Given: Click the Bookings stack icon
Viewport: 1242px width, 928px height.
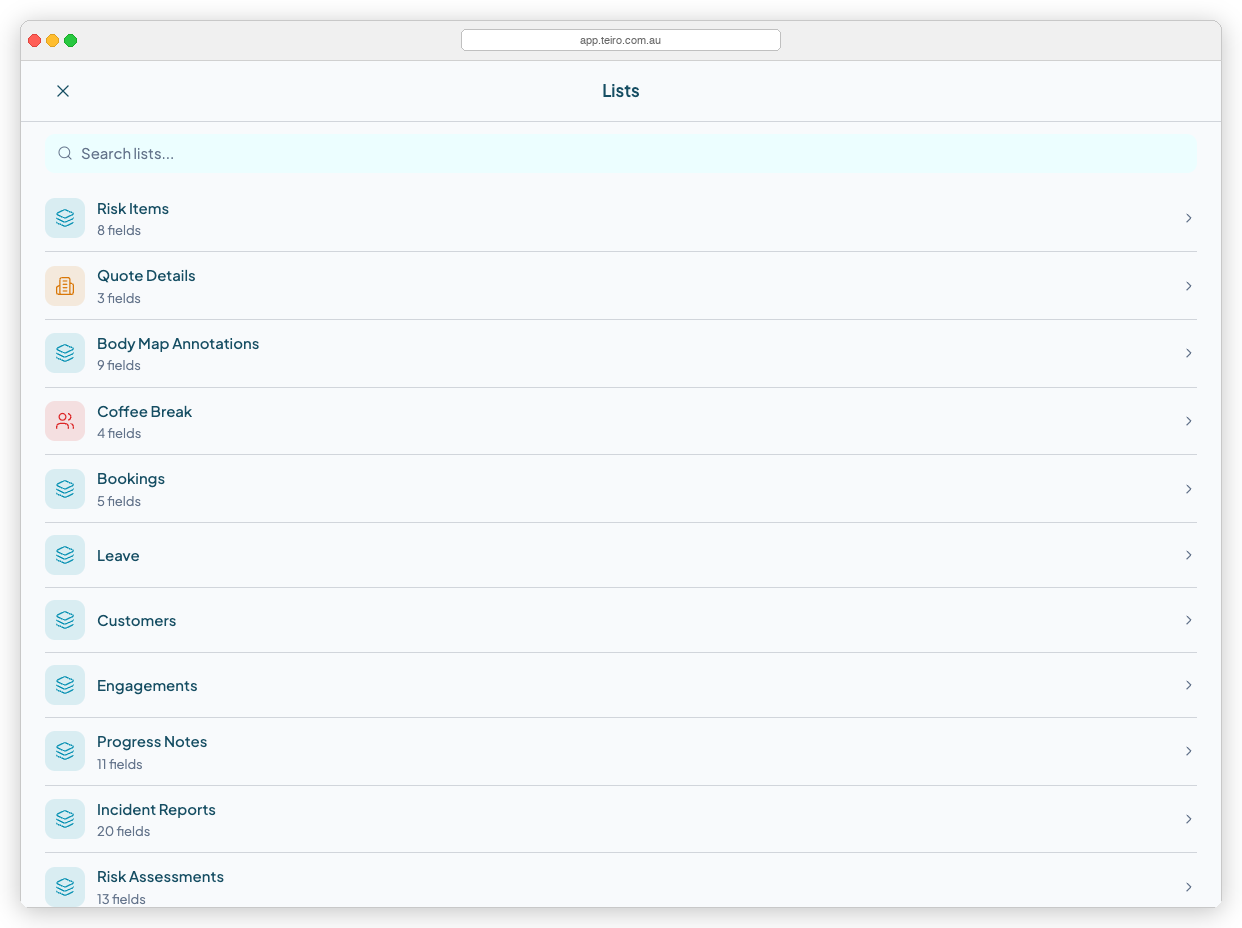Looking at the screenshot, I should click(x=64, y=488).
